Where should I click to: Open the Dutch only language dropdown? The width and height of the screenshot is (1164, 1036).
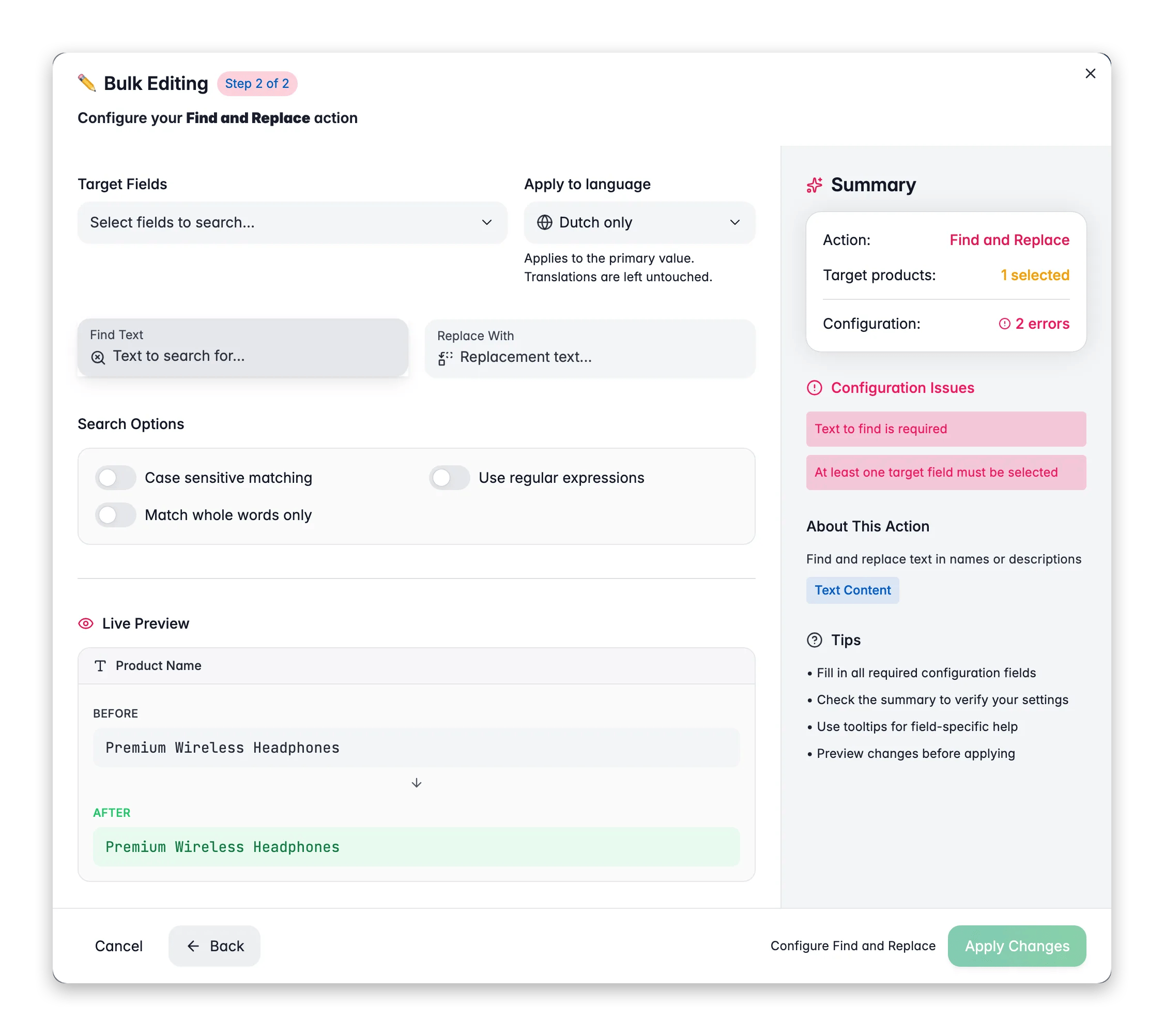639,222
